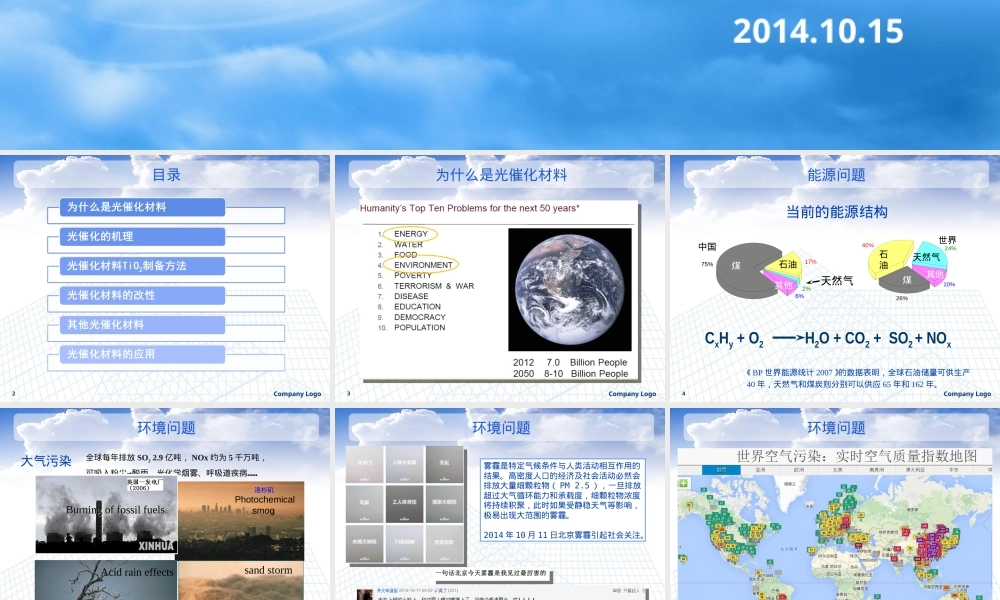Image resolution: width=1000 pixels, height=600 pixels.
Task: Click the 大气污染 heading text
Action: [x=46, y=460]
